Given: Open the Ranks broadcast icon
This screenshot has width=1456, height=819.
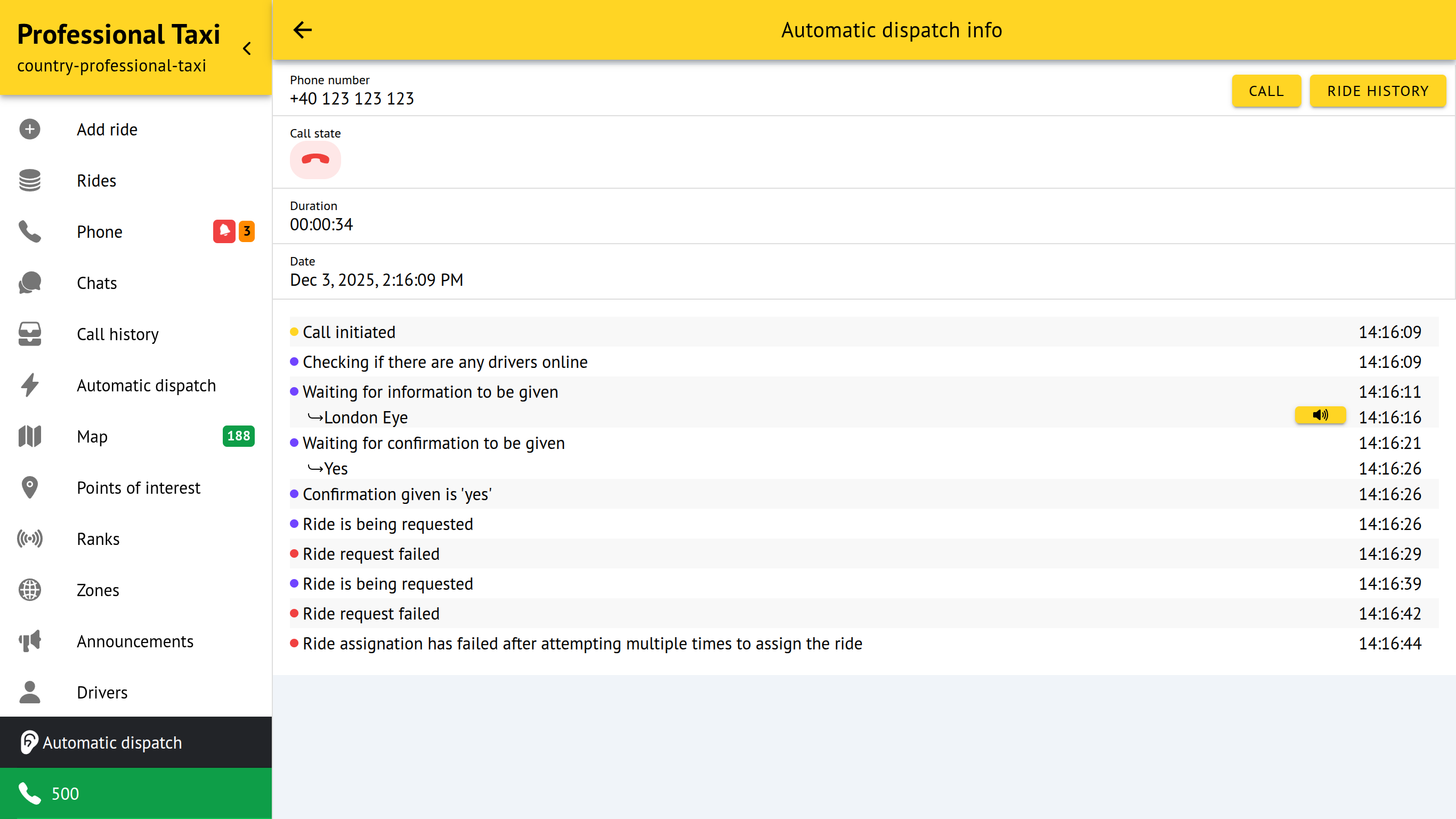Looking at the screenshot, I should pos(29,539).
